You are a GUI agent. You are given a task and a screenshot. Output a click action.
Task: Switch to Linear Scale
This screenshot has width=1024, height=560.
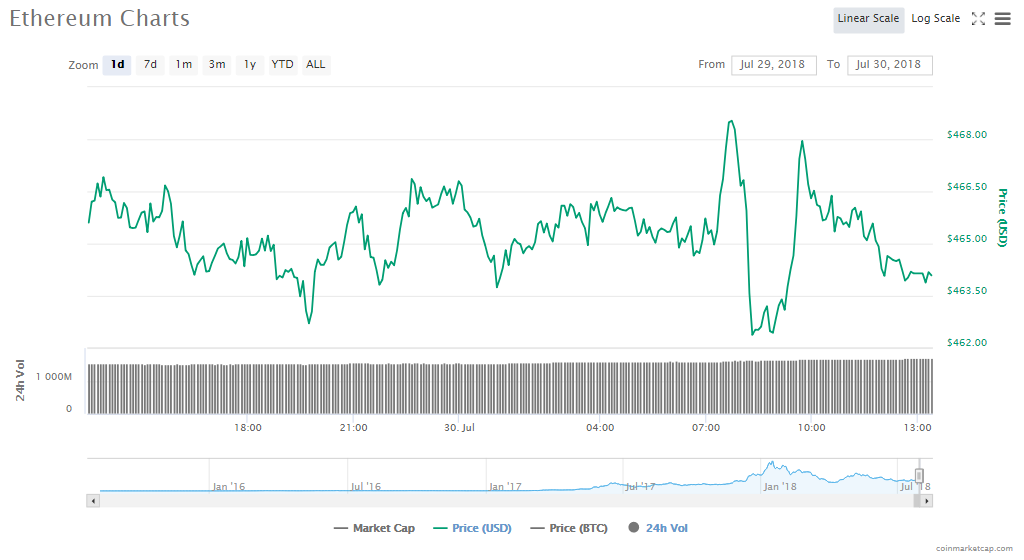pyautogui.click(x=868, y=18)
